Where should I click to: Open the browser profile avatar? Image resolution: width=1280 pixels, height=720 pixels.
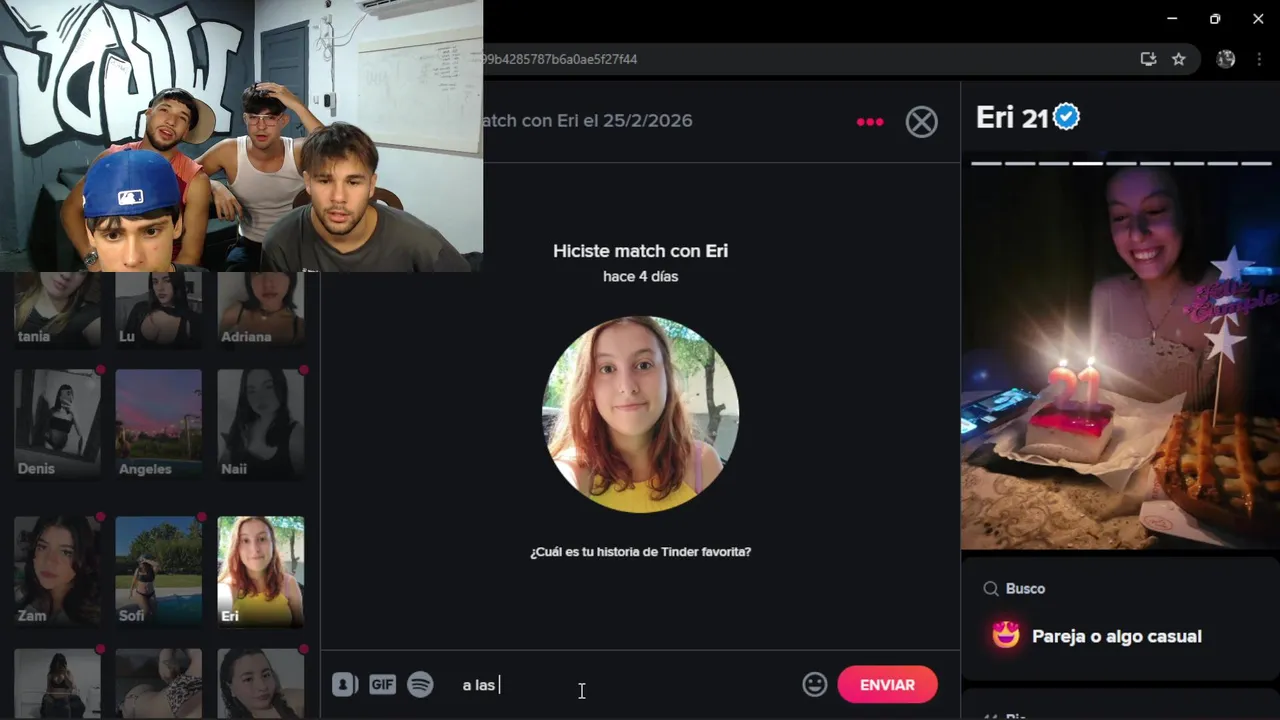[x=1226, y=59]
